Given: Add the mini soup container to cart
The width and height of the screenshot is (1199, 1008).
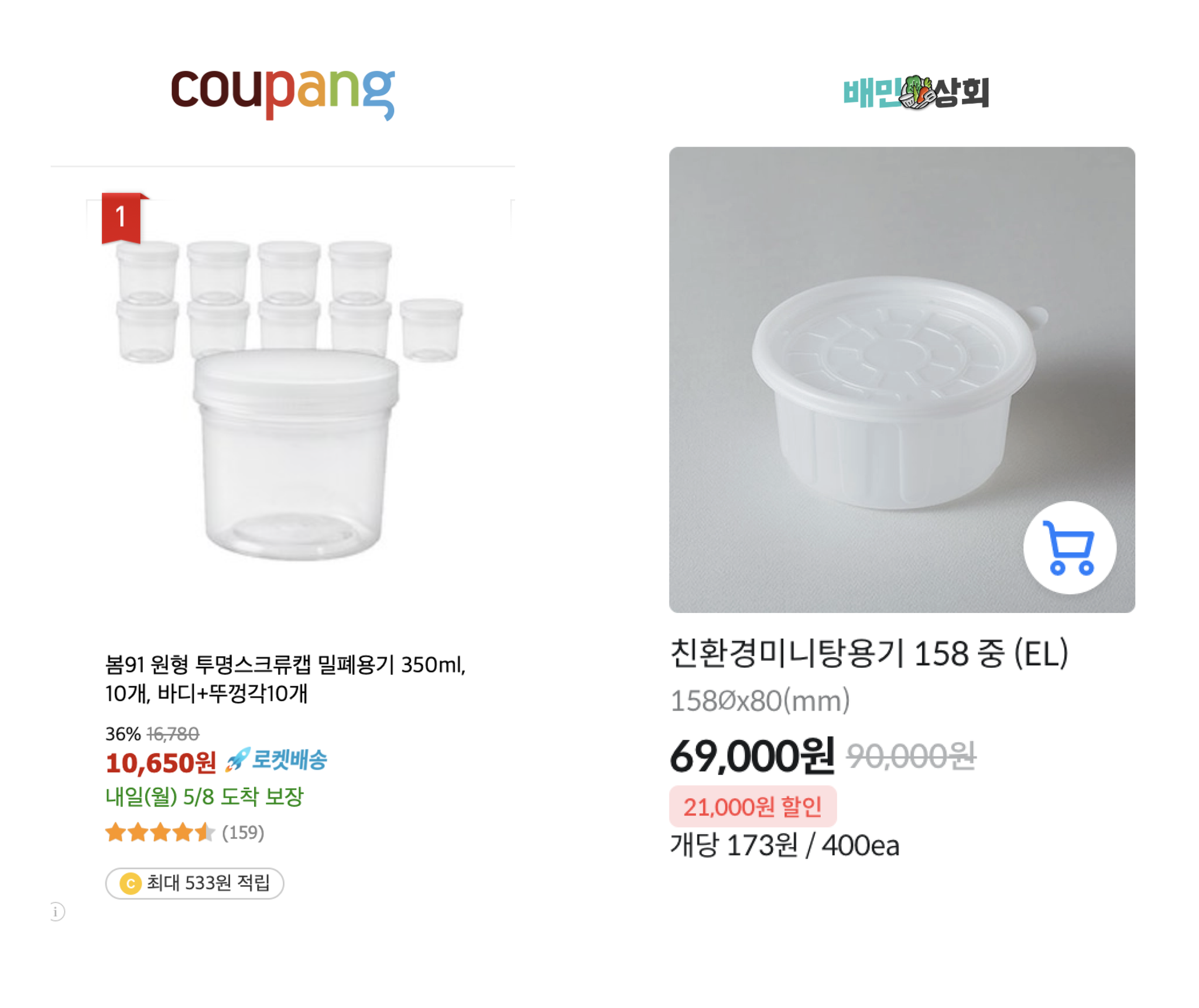Looking at the screenshot, I should point(1068,547).
